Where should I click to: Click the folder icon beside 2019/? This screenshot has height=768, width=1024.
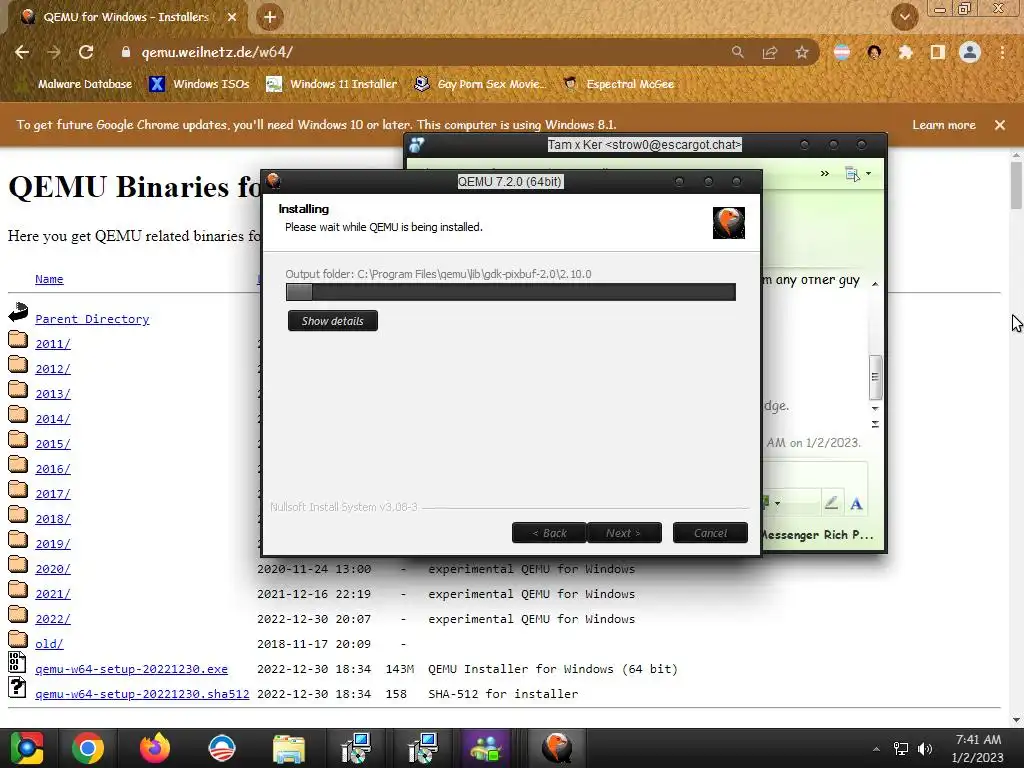coord(18,539)
